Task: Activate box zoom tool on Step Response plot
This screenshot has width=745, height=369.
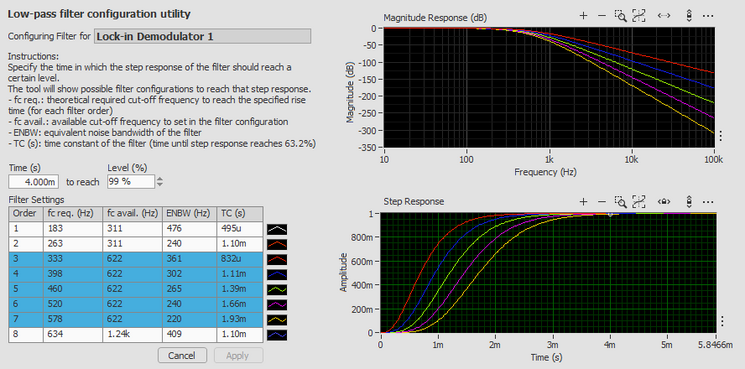Action: [x=621, y=201]
